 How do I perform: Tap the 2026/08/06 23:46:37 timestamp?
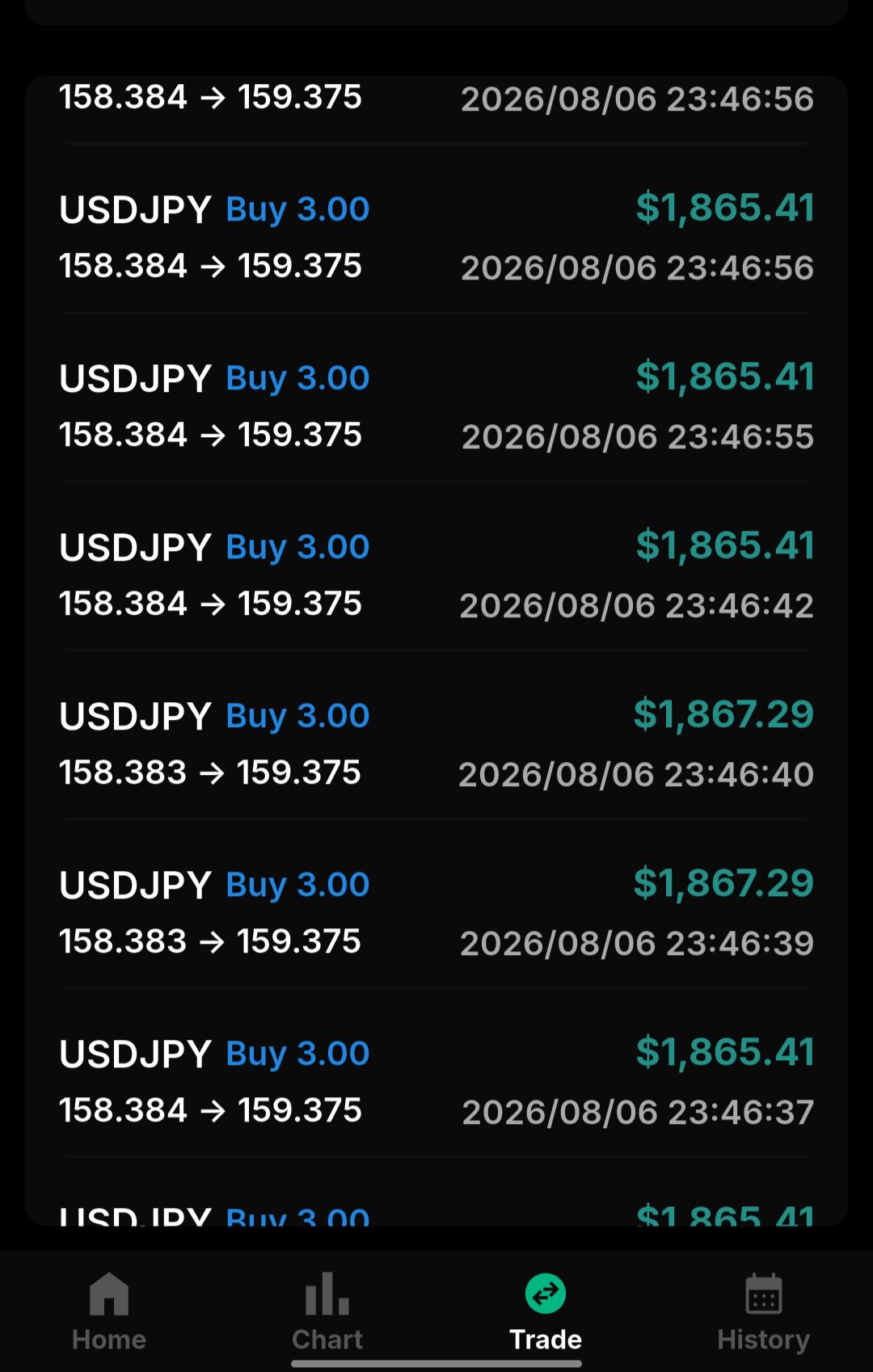tap(638, 1113)
